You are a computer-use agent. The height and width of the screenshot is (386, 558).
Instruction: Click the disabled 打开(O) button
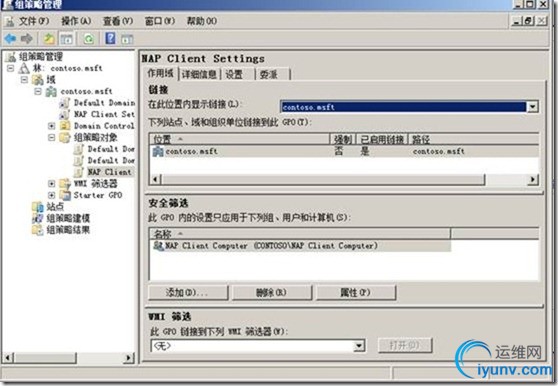pos(405,345)
